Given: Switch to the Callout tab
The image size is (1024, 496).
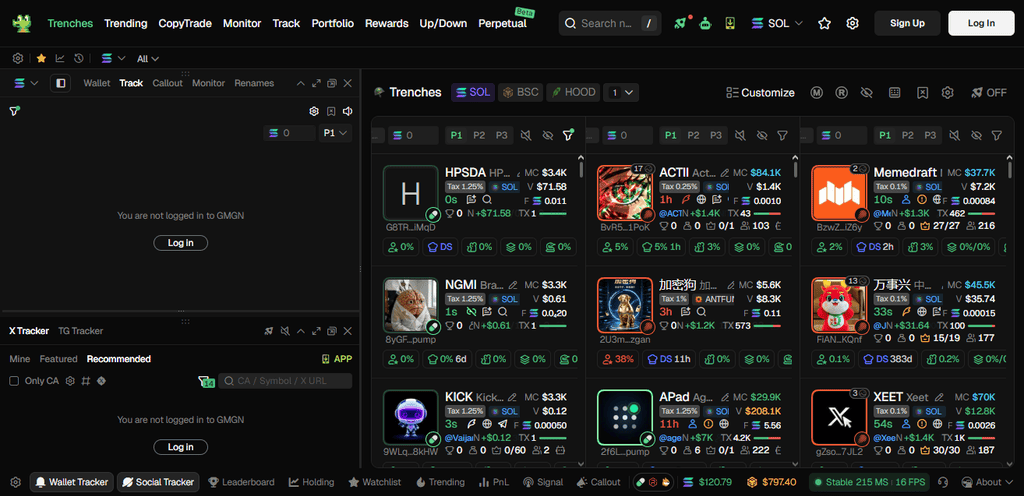Looking at the screenshot, I should [x=167, y=84].
